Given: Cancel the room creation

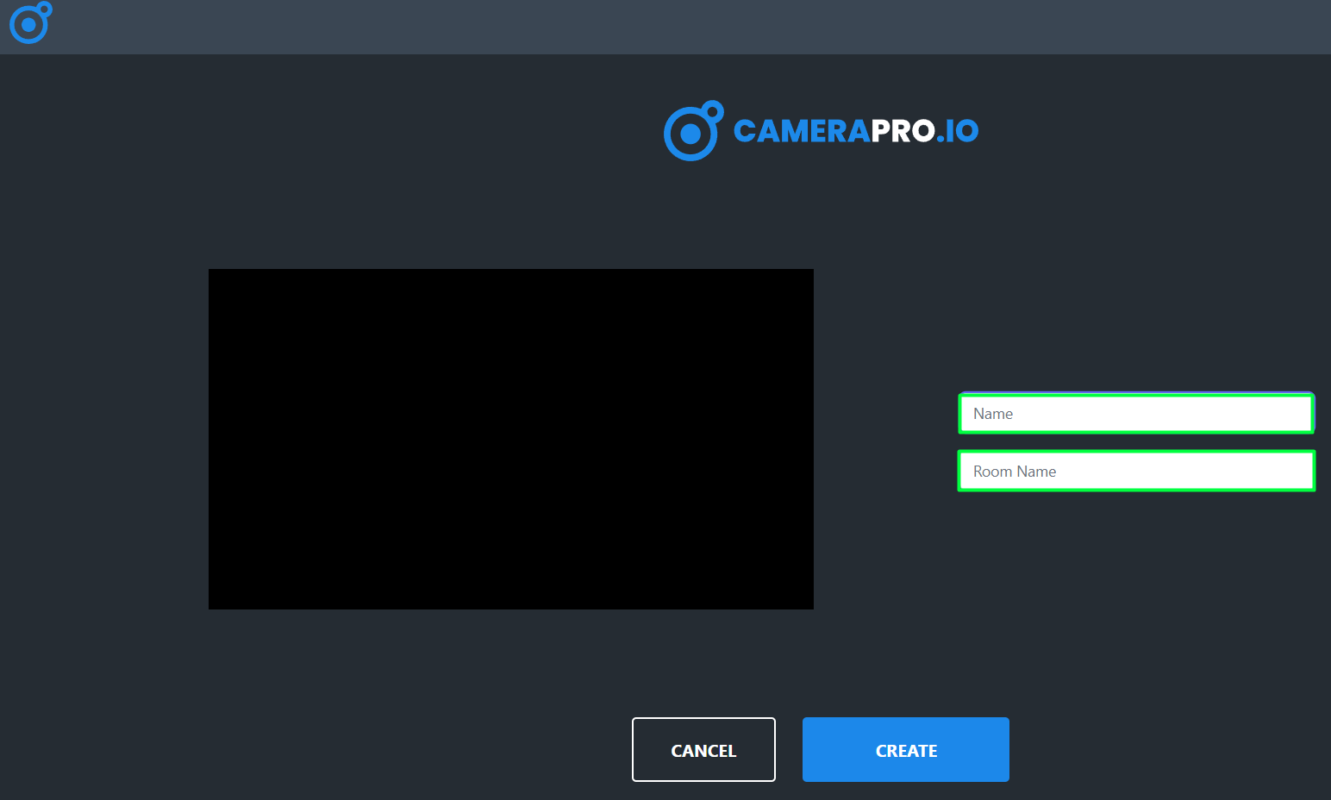Looking at the screenshot, I should 703,750.
